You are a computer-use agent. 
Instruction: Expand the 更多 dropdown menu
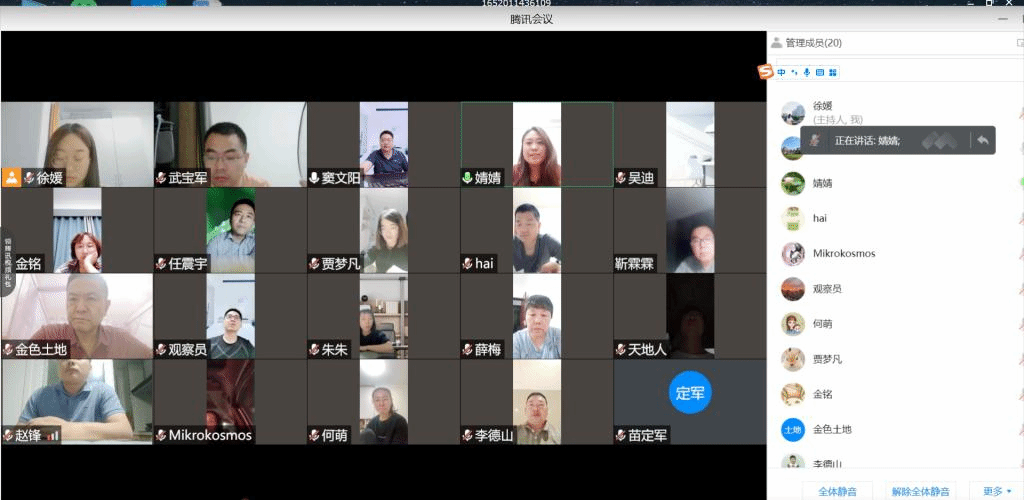tap(996, 492)
